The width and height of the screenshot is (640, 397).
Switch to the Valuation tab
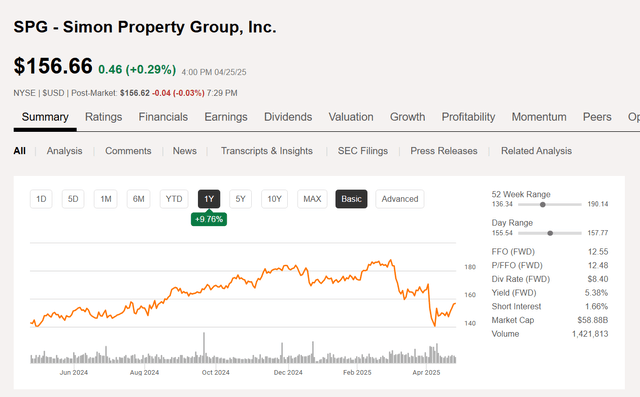351,117
